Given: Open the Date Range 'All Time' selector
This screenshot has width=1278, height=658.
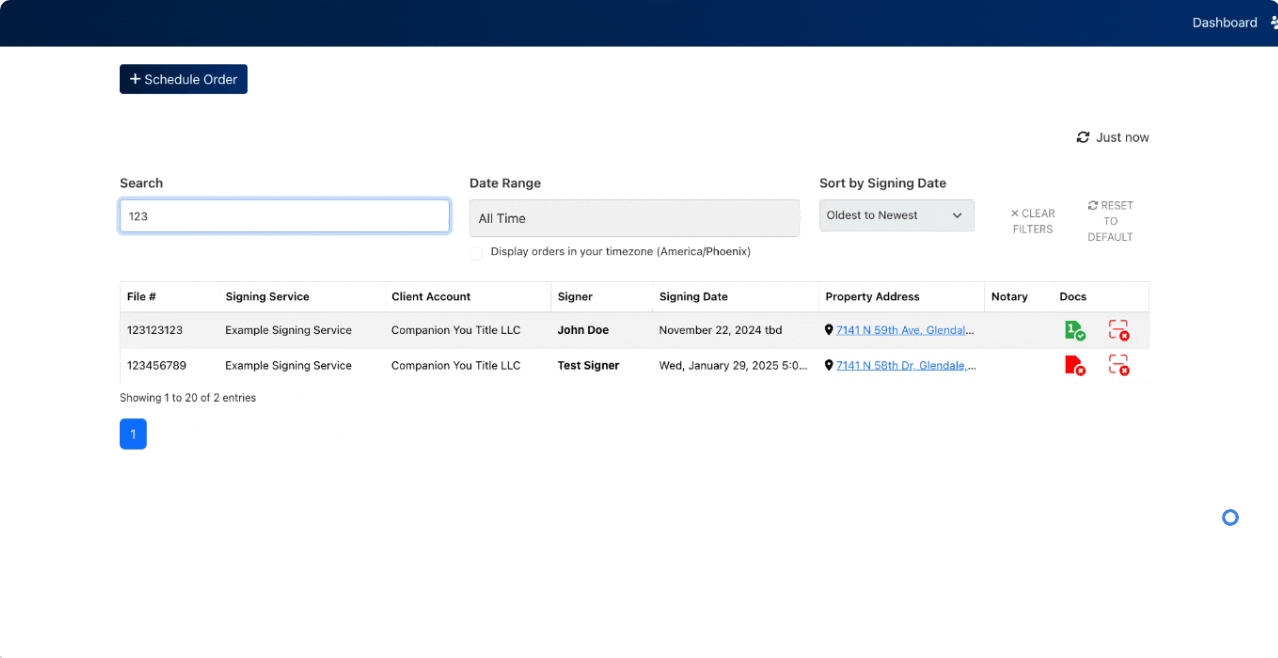Looking at the screenshot, I should [634, 218].
